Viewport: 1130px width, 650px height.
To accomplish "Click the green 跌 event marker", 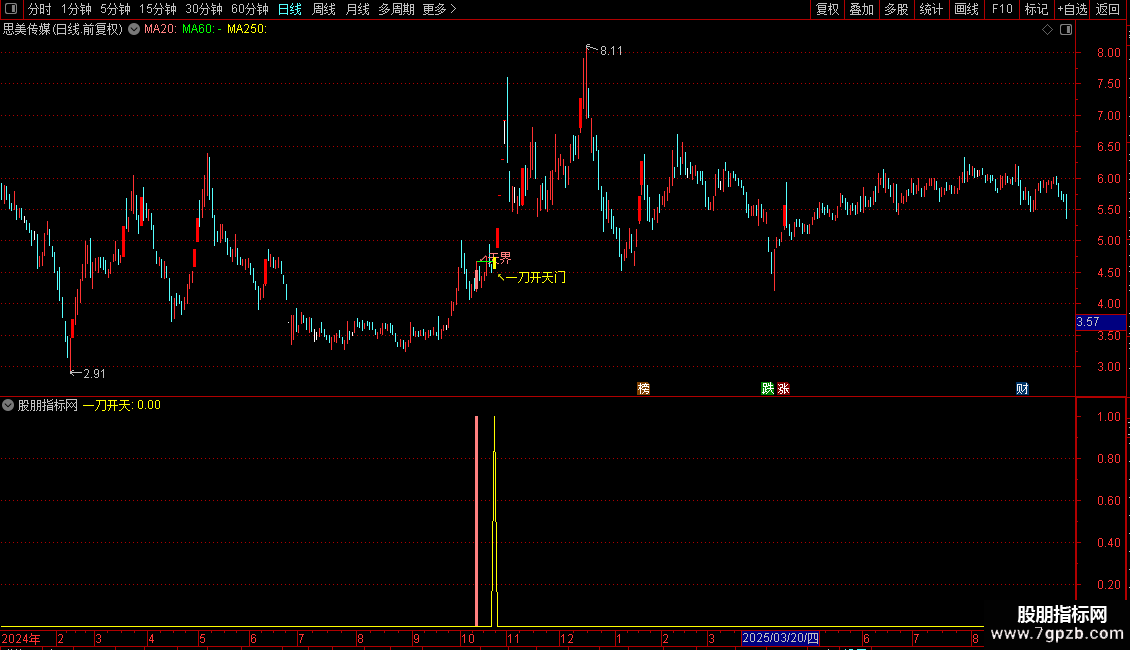I will point(768,388).
